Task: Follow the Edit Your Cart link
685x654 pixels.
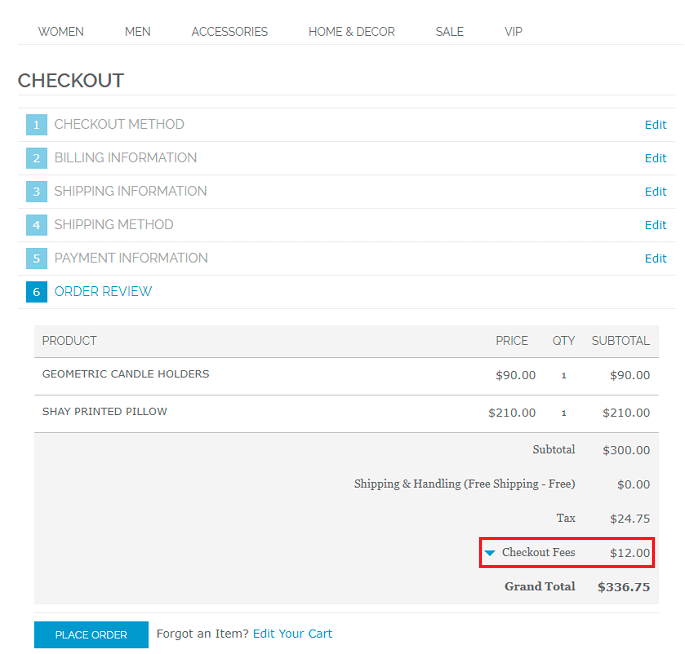Action: click(x=292, y=634)
